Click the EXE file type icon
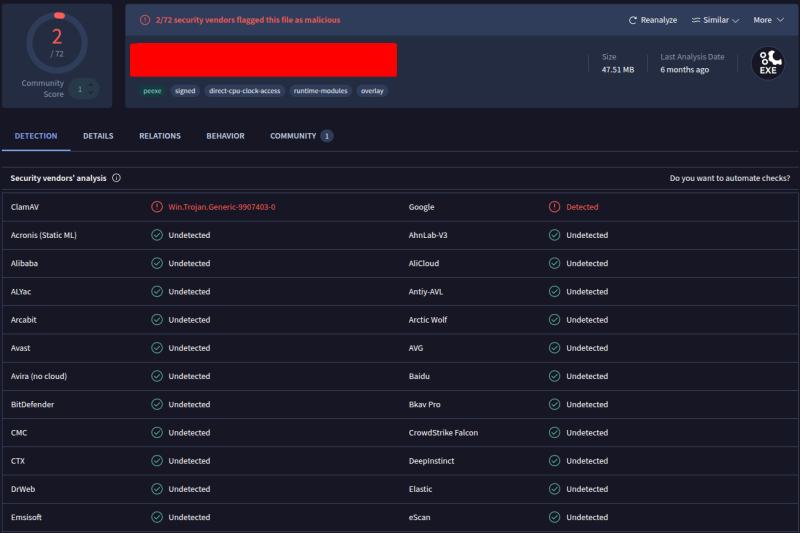The width and height of the screenshot is (800, 533). 768,63
